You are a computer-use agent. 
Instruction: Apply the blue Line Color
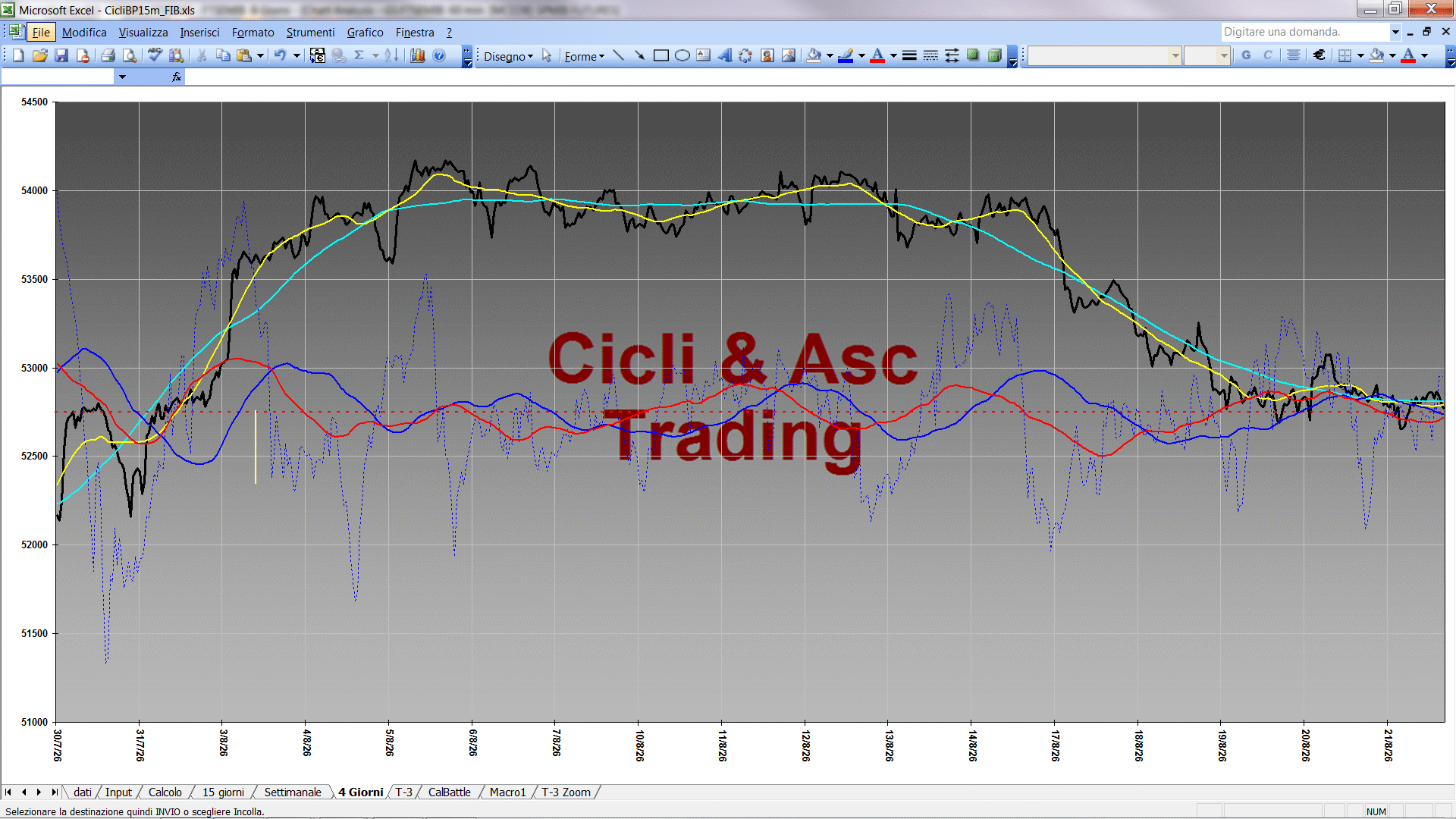[x=846, y=55]
